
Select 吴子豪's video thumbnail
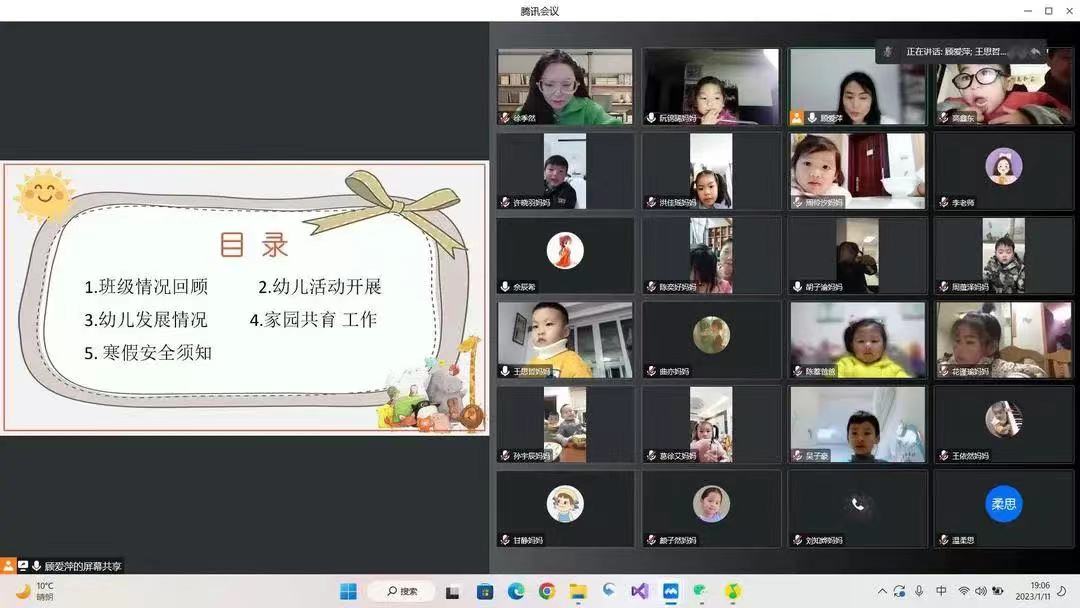(x=857, y=424)
